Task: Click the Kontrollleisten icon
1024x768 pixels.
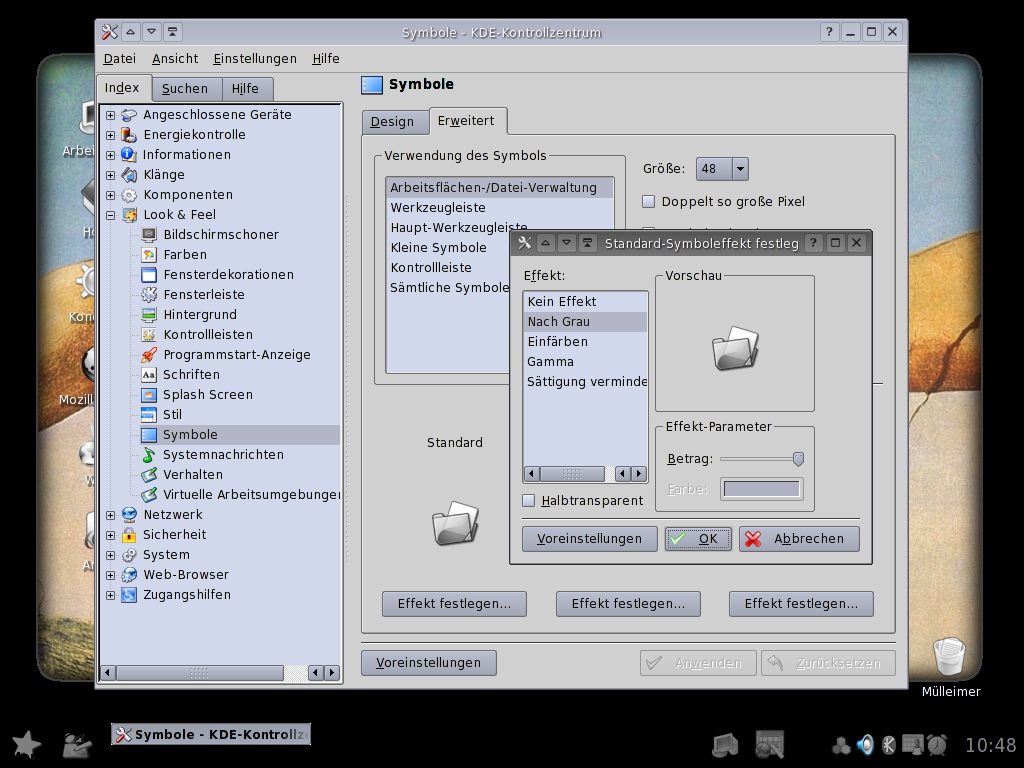Action: pos(149,334)
